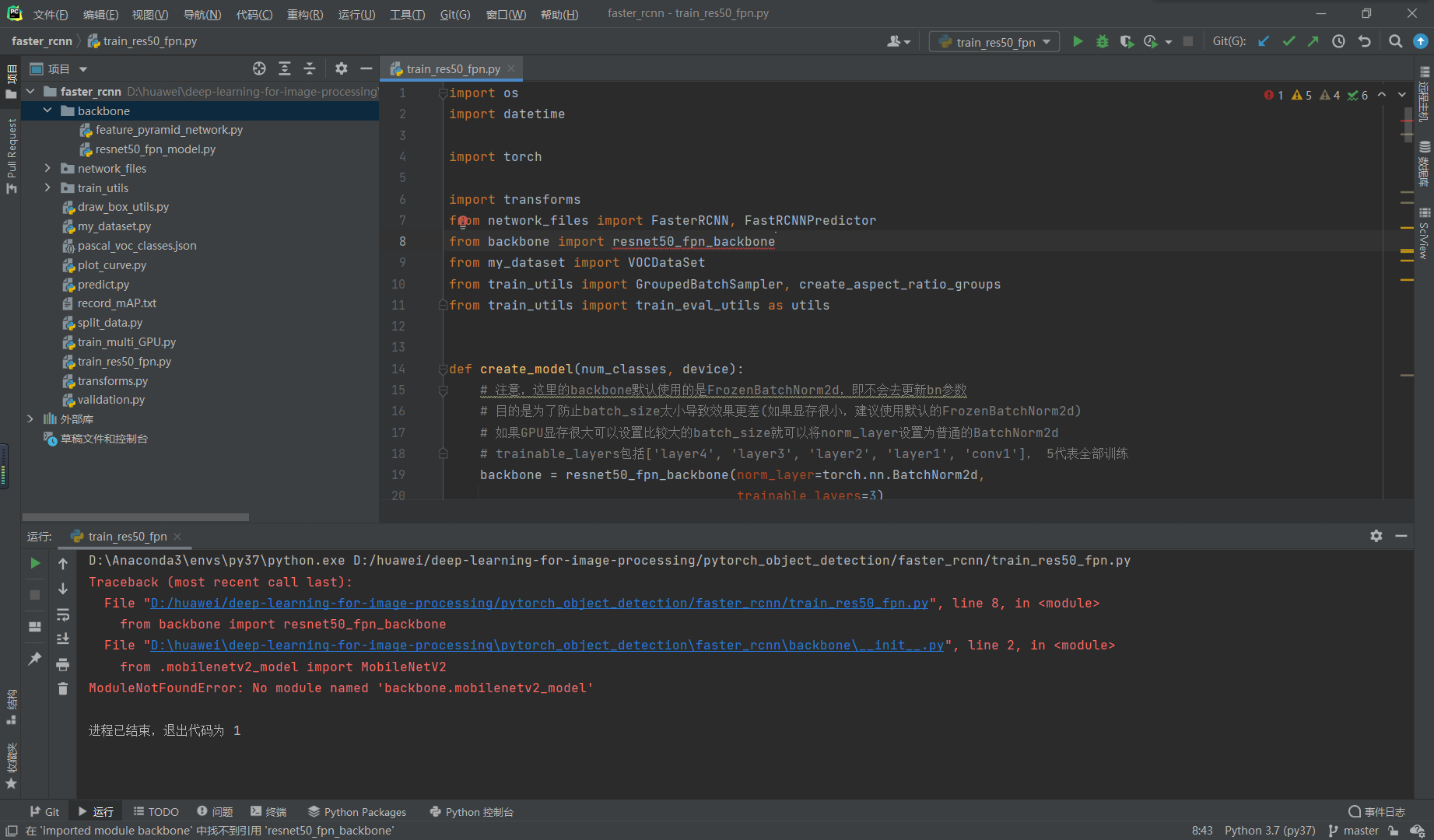This screenshot has width=1434, height=840.
Task: Delete run console output with trash icon
Action: click(x=63, y=689)
